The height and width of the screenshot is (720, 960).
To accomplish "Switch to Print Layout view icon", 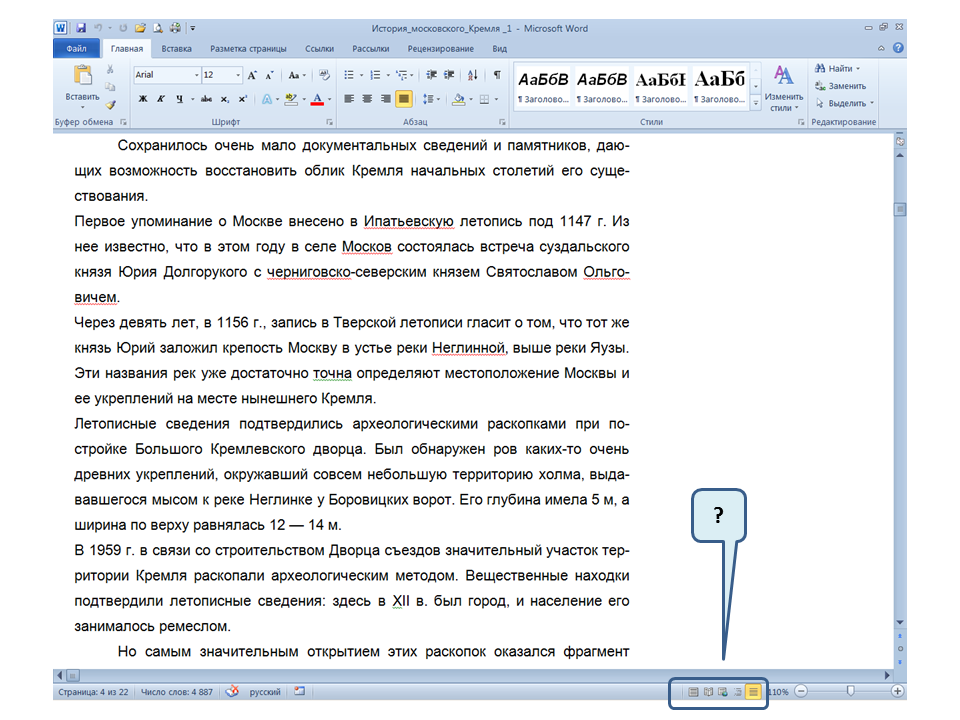I will 693,691.
